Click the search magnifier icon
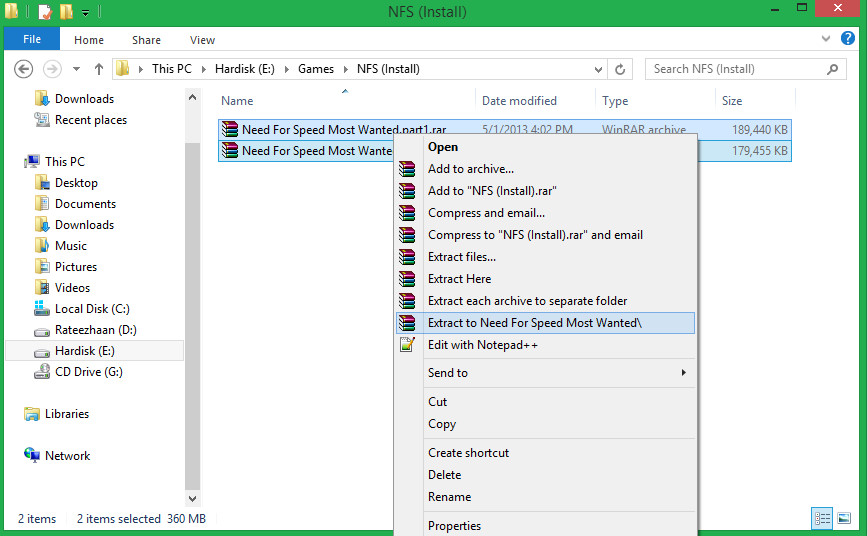The image size is (868, 536). (x=832, y=69)
